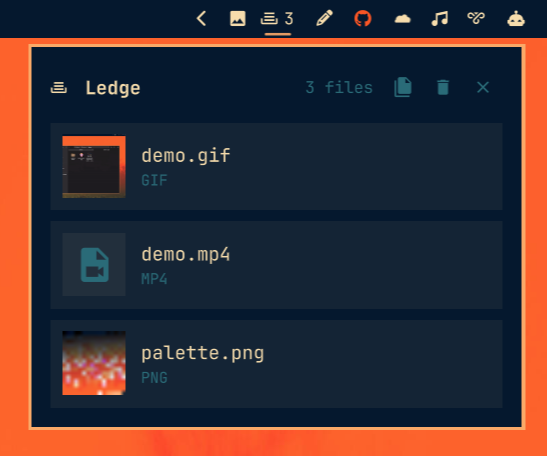
Task: Click the "3 files" count label
Action: point(339,87)
